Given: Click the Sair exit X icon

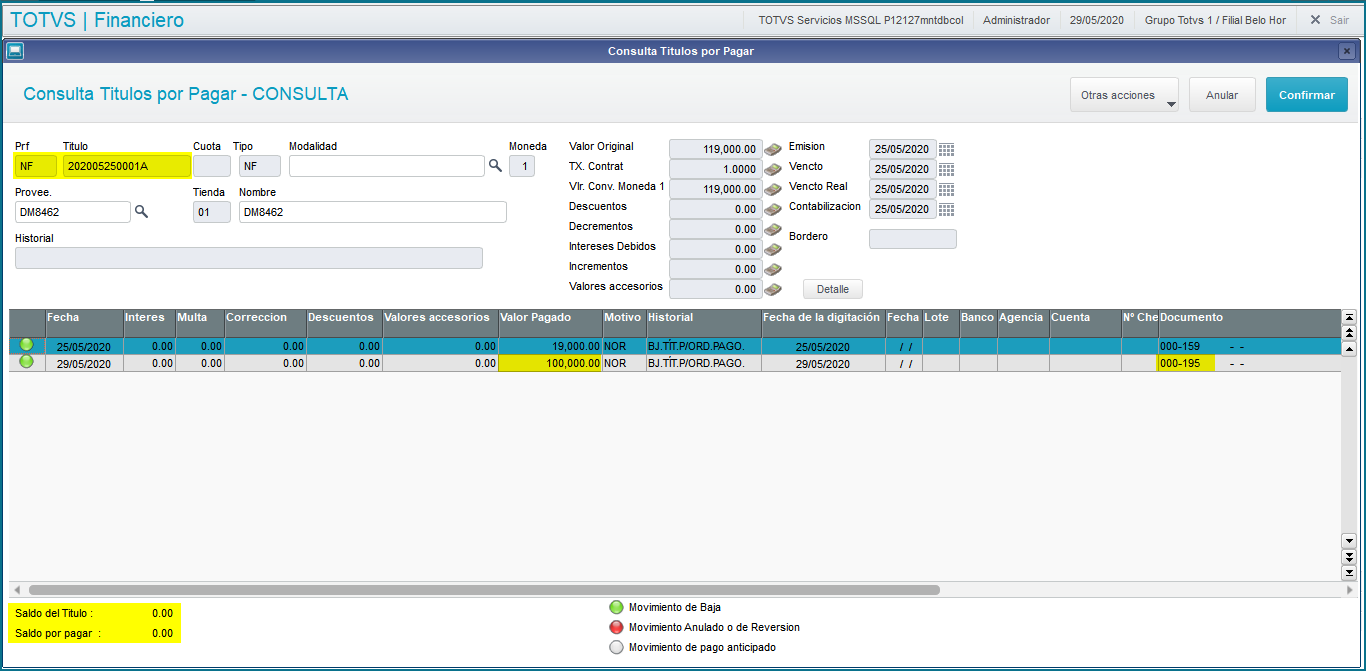Looking at the screenshot, I should tap(1315, 19).
